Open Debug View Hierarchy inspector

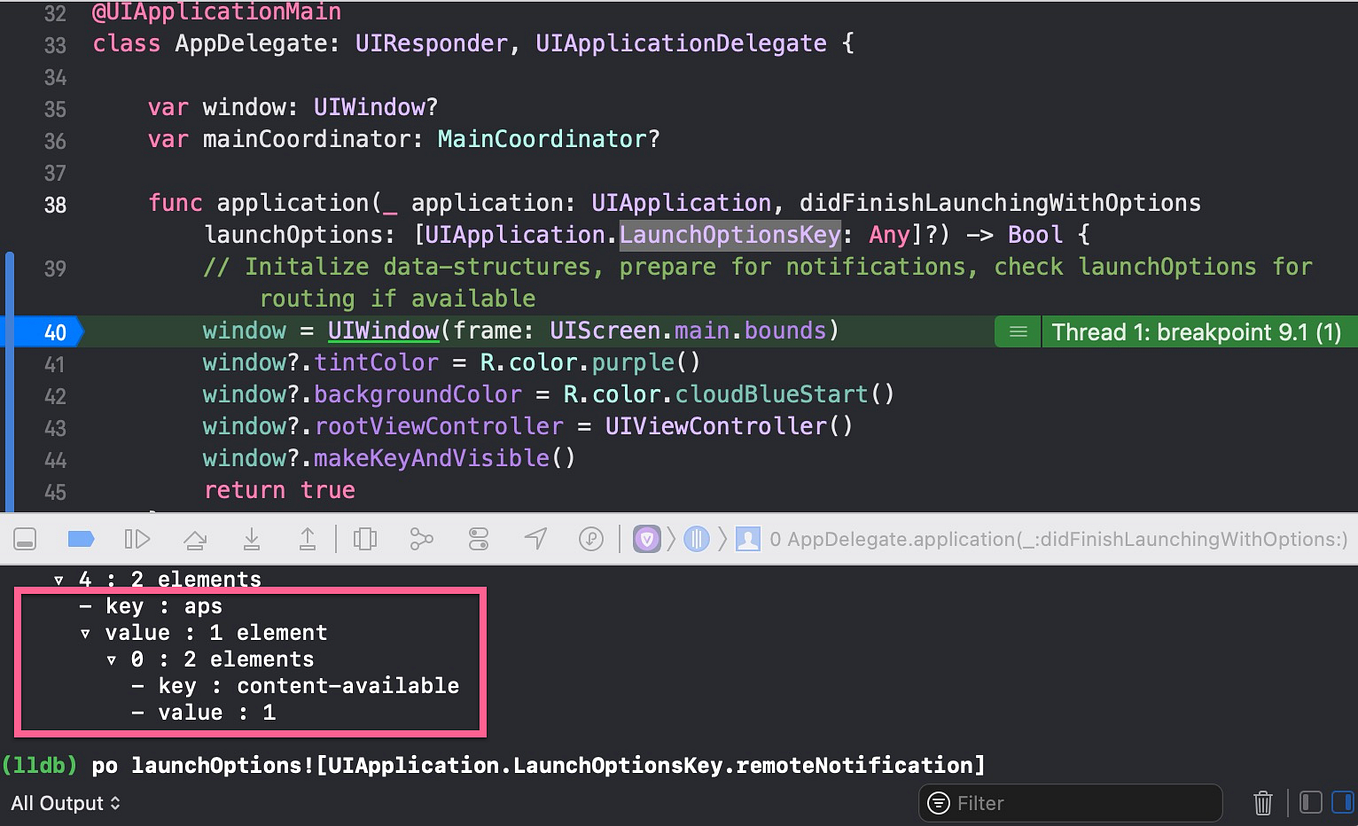coord(365,538)
